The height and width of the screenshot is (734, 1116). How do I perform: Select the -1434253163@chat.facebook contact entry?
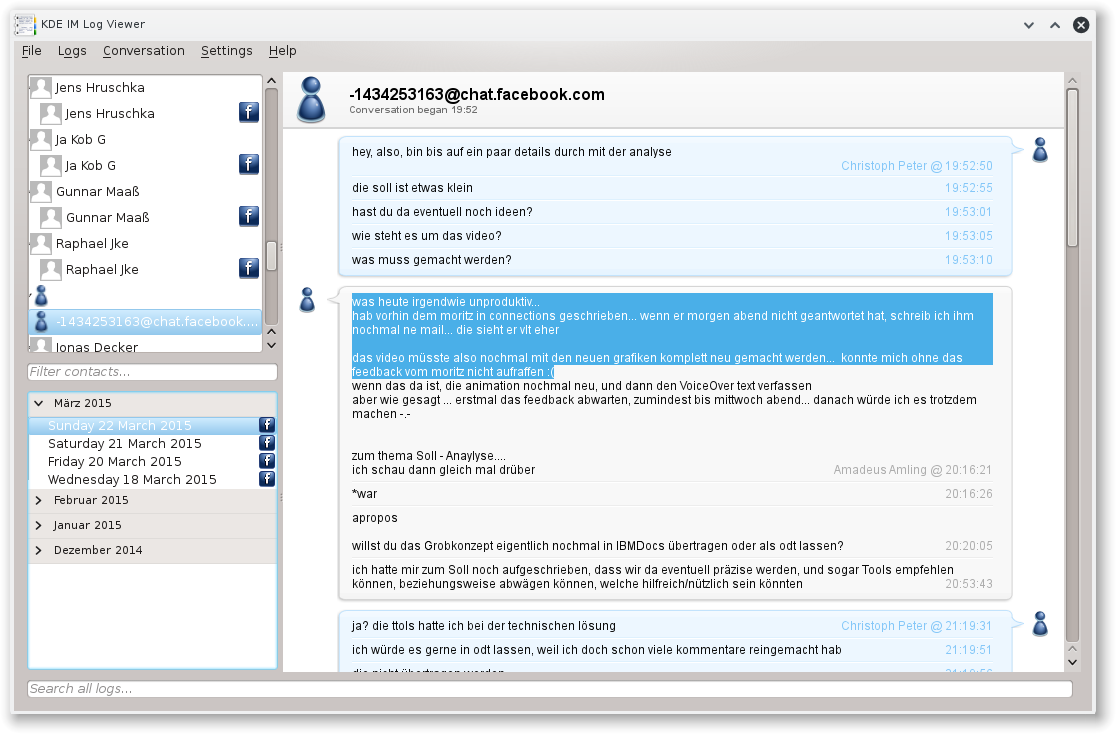tap(145, 322)
